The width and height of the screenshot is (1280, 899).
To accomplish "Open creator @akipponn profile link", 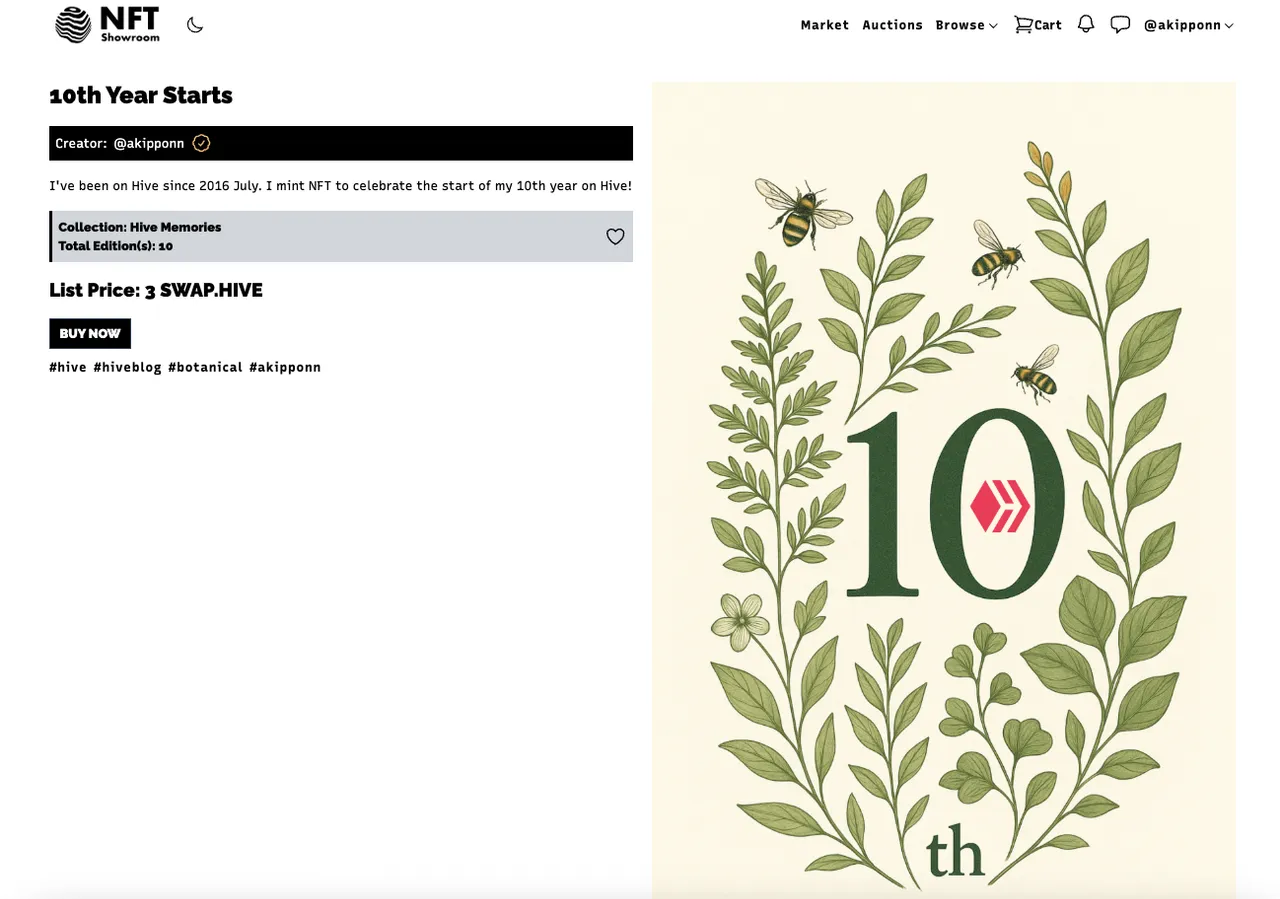I will click(149, 143).
